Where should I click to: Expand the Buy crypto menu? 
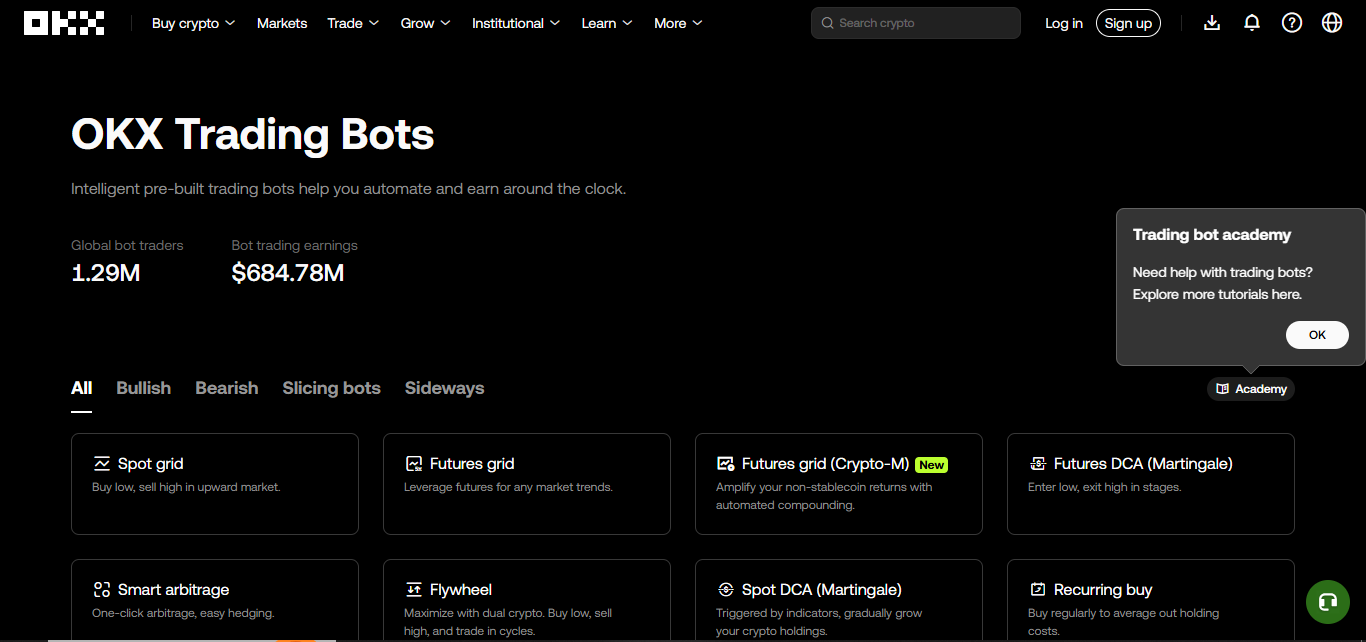point(193,23)
